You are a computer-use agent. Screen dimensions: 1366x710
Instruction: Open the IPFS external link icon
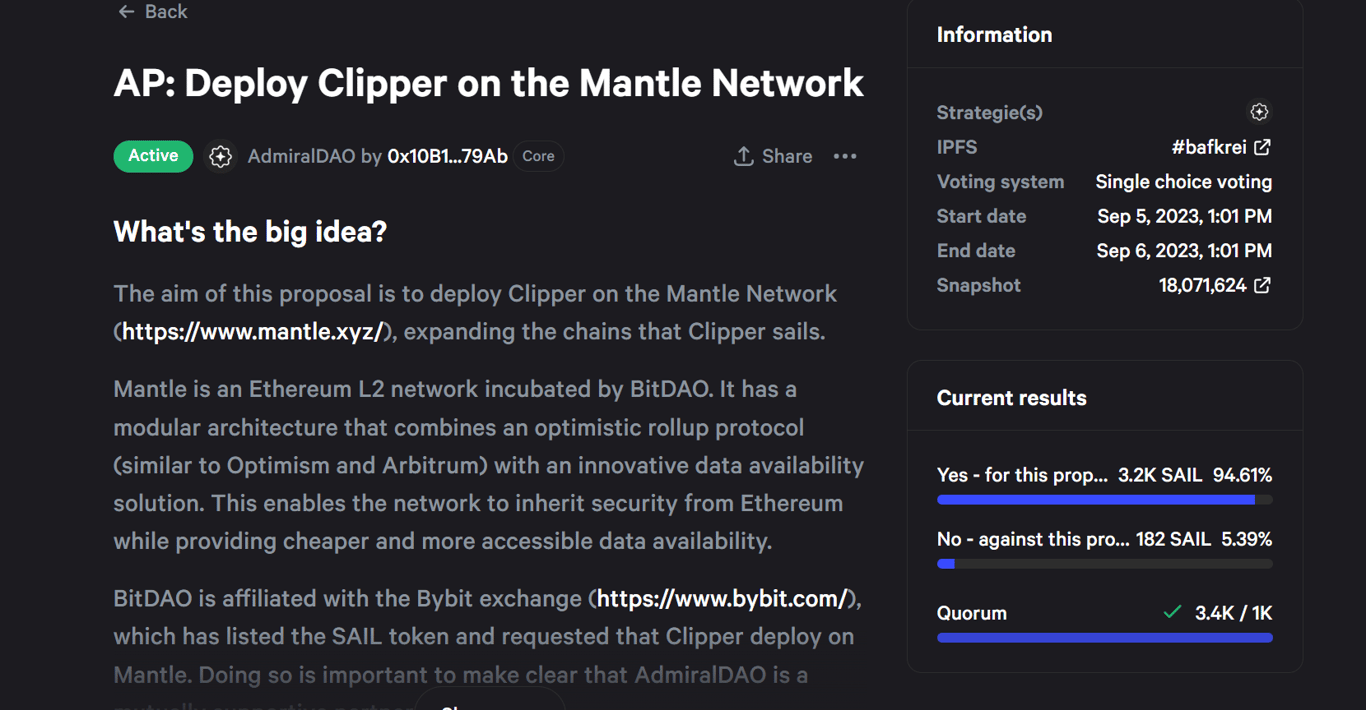pyautogui.click(x=1263, y=147)
